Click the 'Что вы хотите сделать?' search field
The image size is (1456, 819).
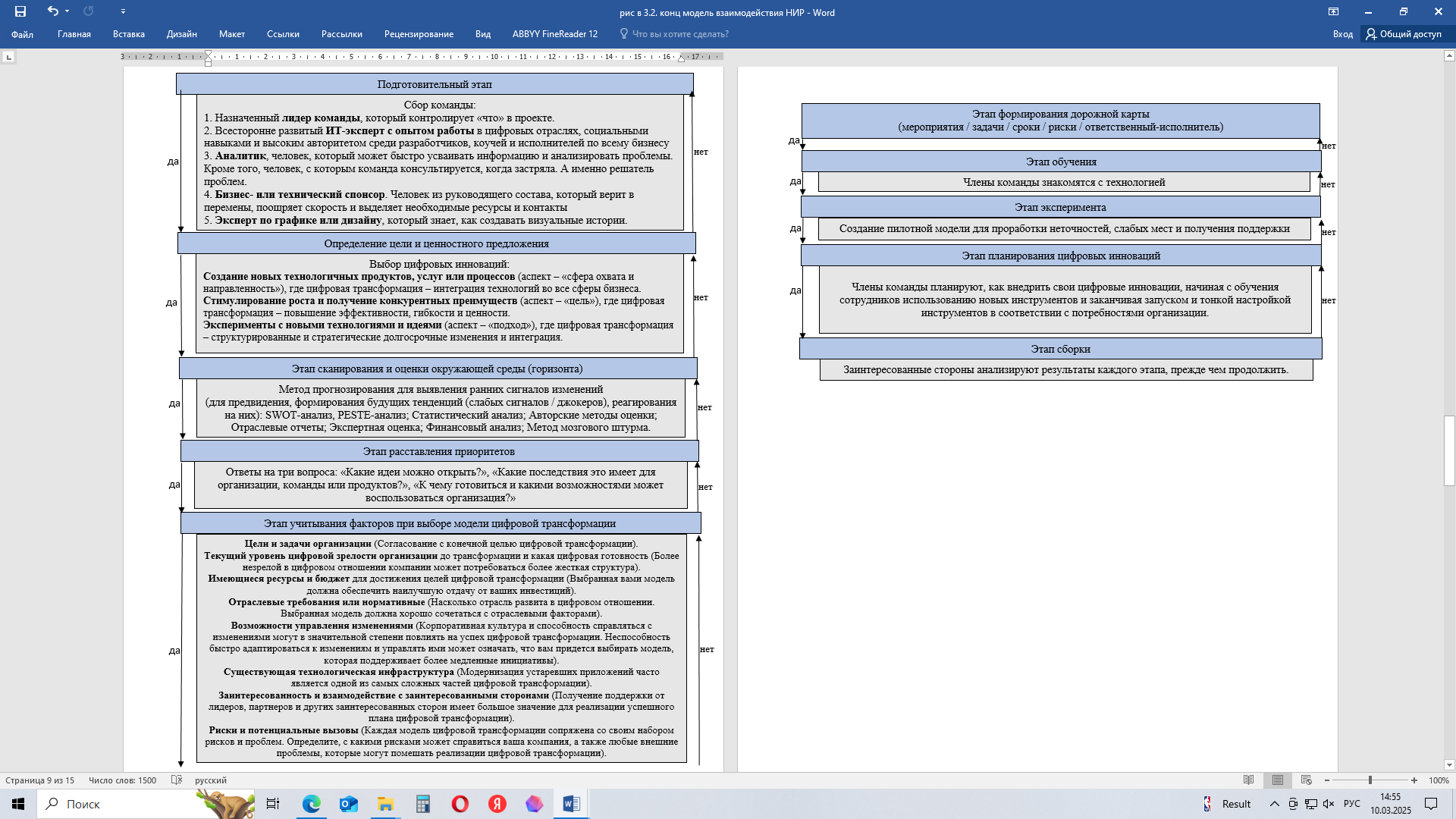(675, 34)
